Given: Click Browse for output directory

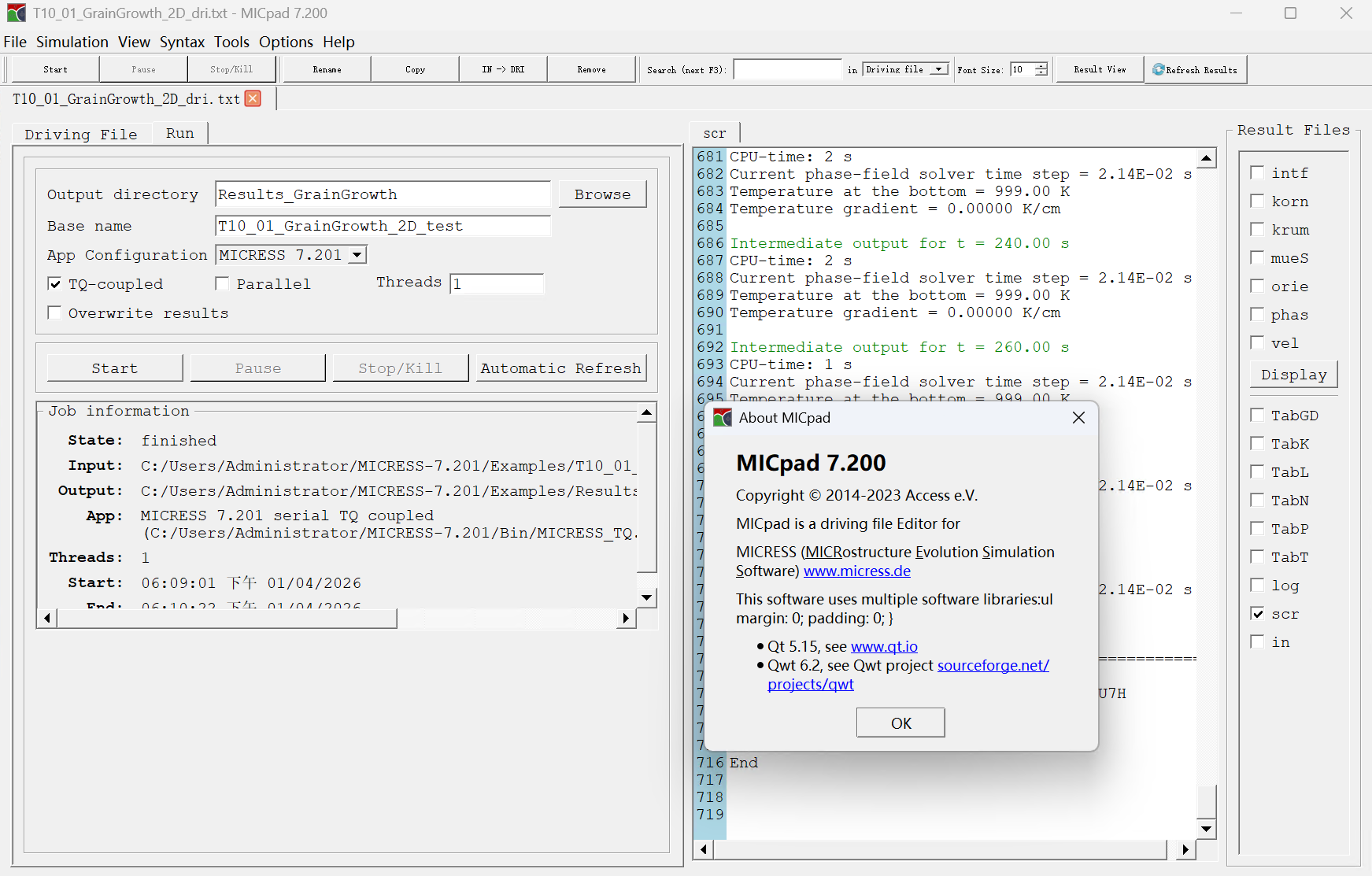Looking at the screenshot, I should 602,194.
